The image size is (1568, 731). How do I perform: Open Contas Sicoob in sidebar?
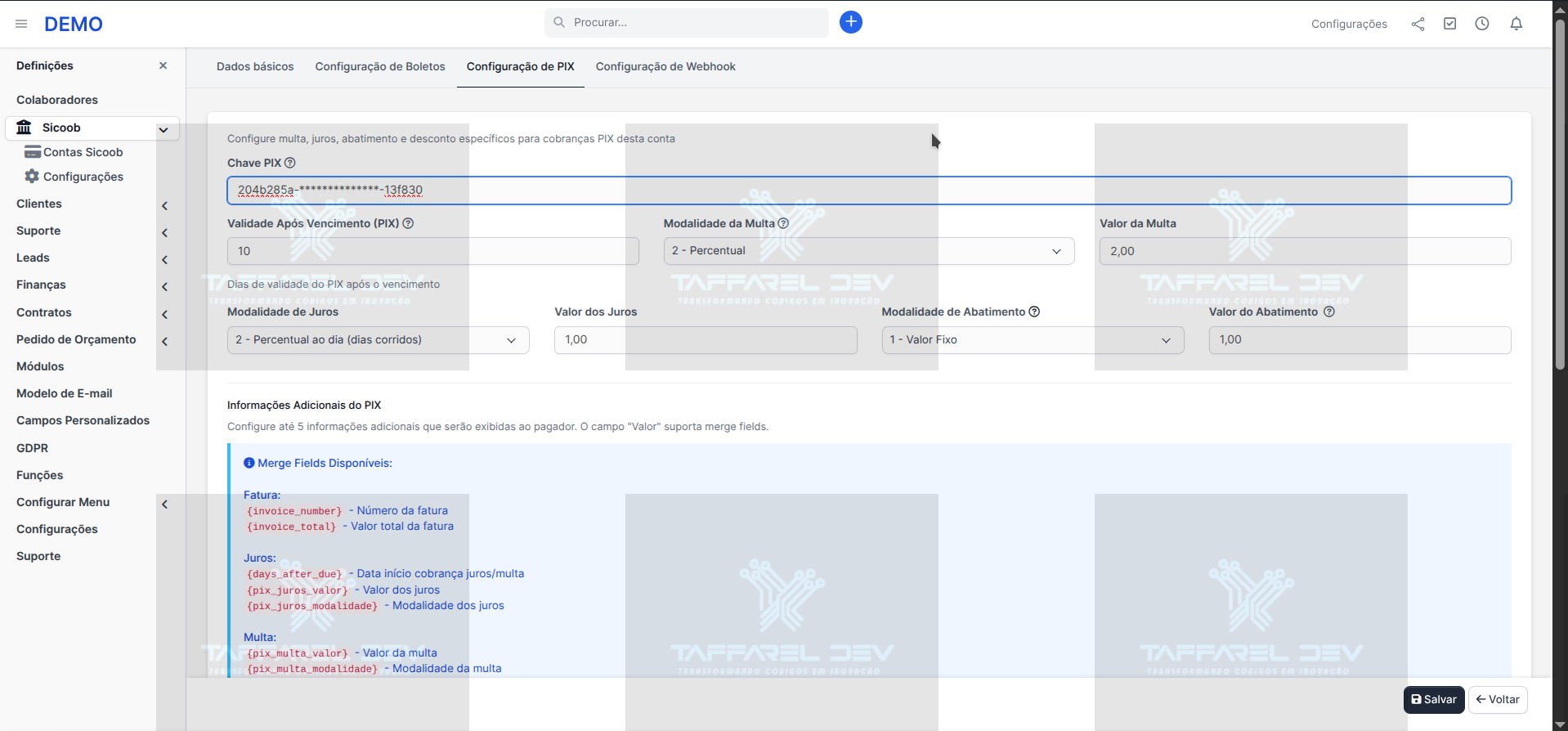tap(83, 152)
